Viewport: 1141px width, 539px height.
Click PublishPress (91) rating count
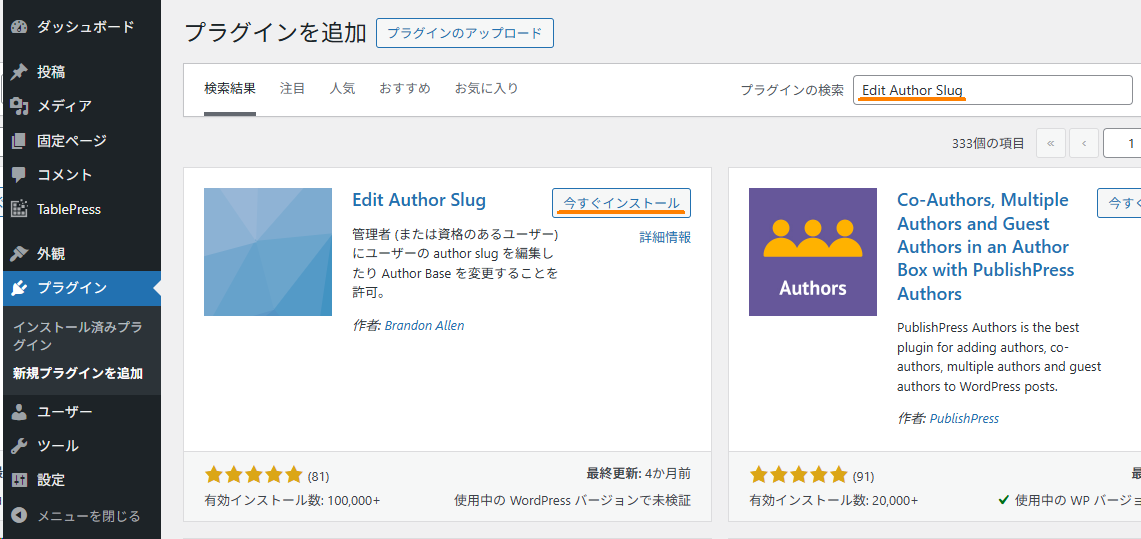863,477
